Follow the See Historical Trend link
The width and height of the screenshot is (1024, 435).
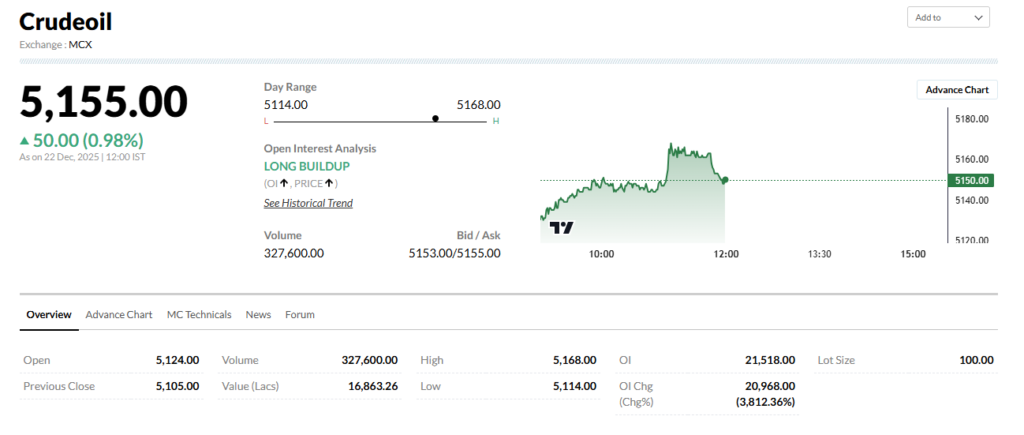point(308,203)
